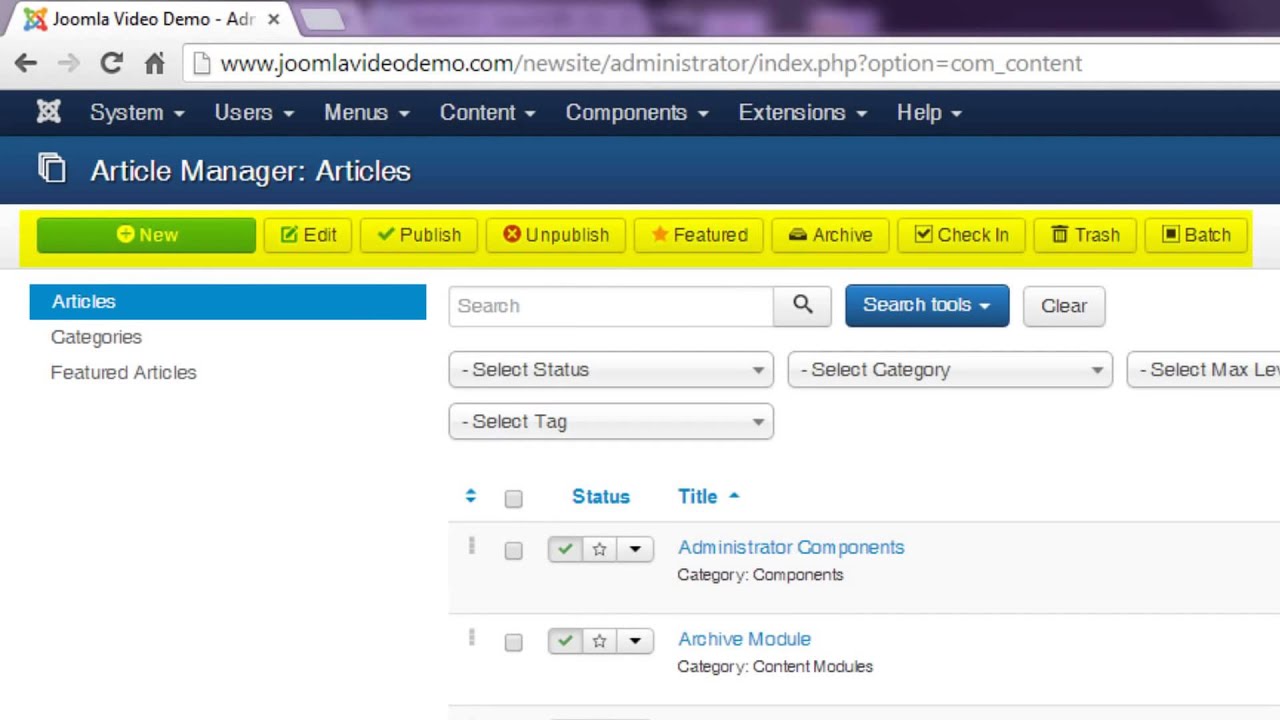The width and height of the screenshot is (1280, 720).
Task: Expand actions dropdown arrow for Administrator Components
Action: pyautogui.click(x=635, y=549)
